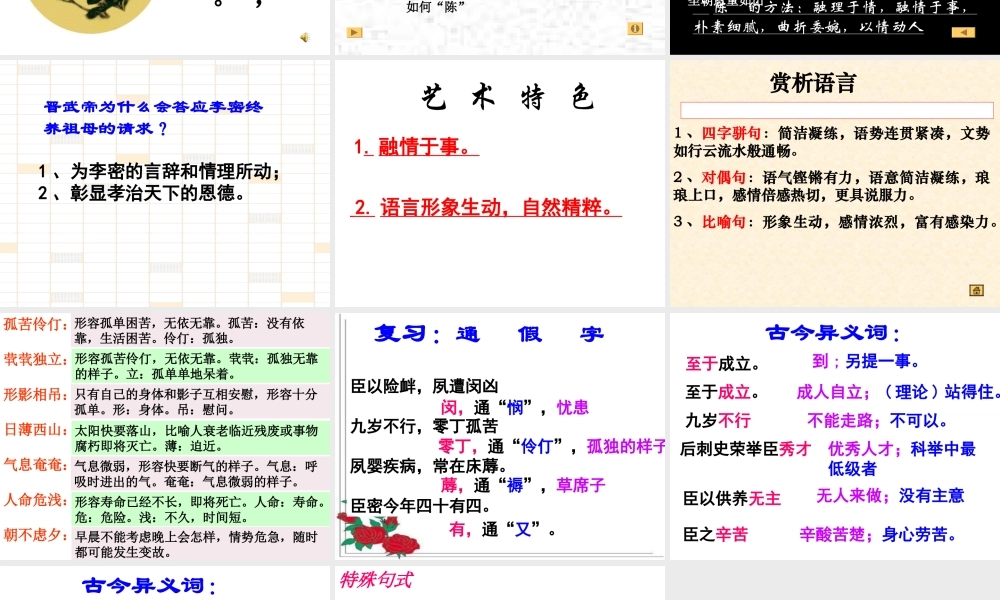Click the heading 古今异义词 on the right slide
This screenshot has height=600, width=1000.
(832, 333)
